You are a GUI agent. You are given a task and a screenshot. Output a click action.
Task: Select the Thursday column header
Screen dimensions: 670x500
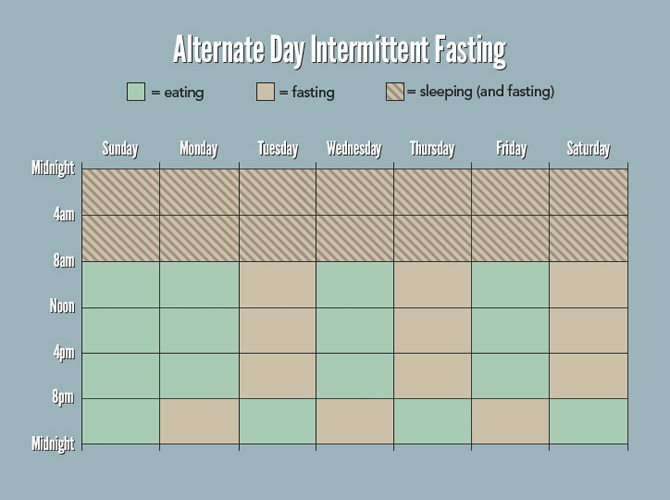coord(432,149)
